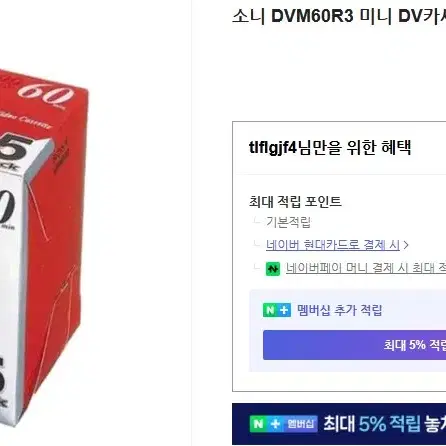This screenshot has width=446, height=446.
Task: Click the purple 최대 5% 적립 button
Action: (x=354, y=345)
